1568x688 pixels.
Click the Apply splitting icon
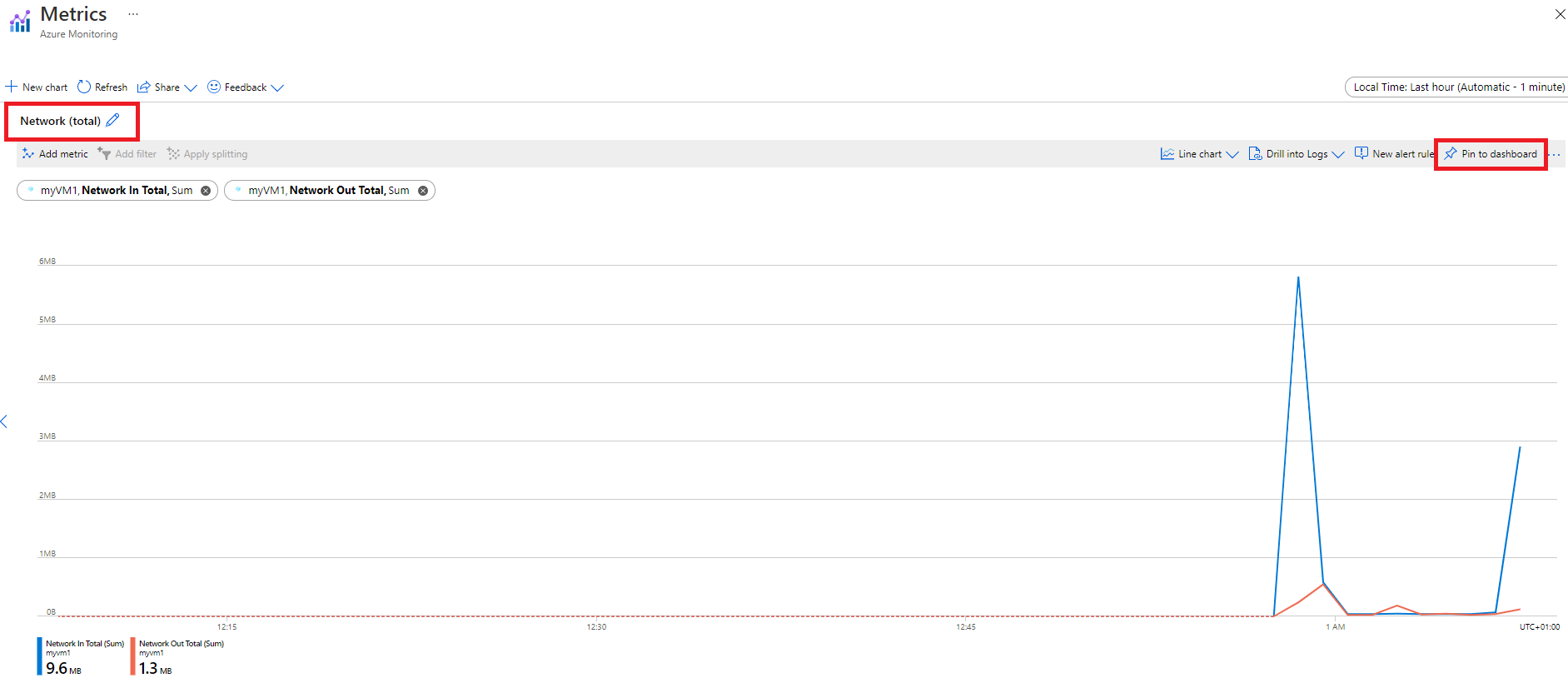173,153
